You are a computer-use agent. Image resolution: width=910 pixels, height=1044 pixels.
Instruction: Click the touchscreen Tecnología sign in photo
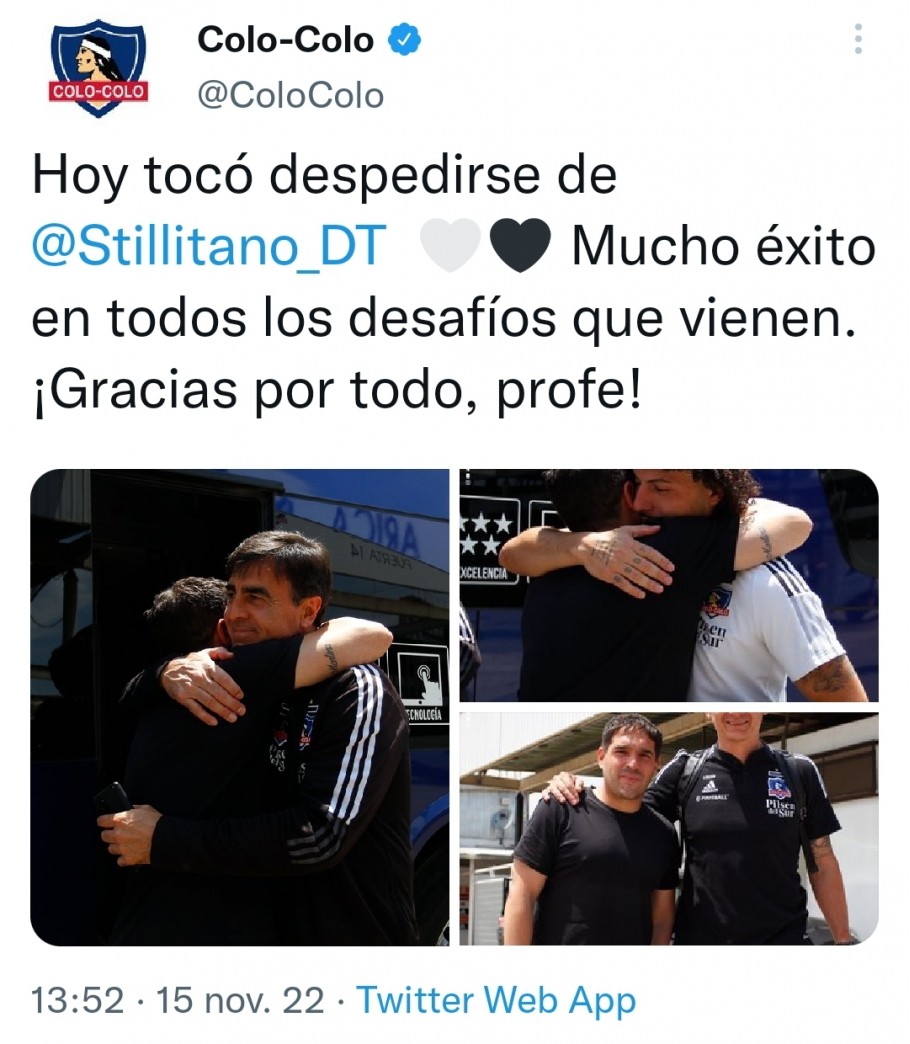click(419, 684)
